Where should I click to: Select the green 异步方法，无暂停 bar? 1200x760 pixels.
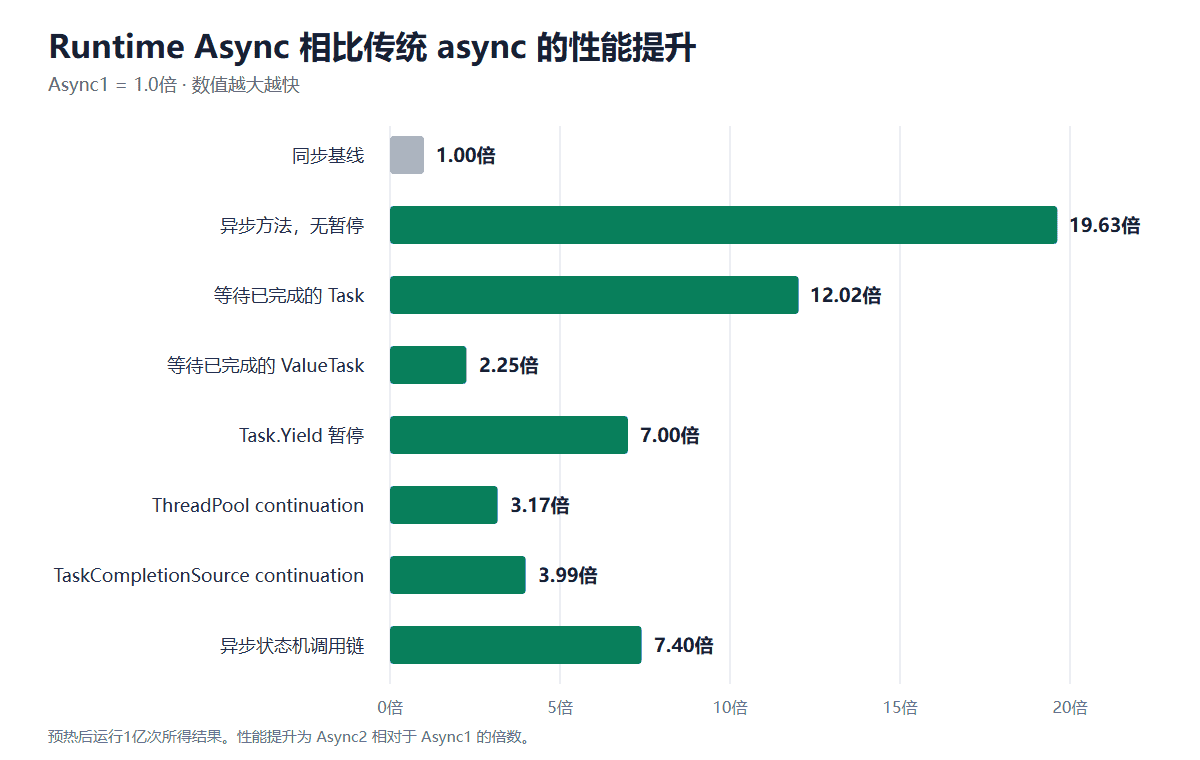tap(723, 225)
